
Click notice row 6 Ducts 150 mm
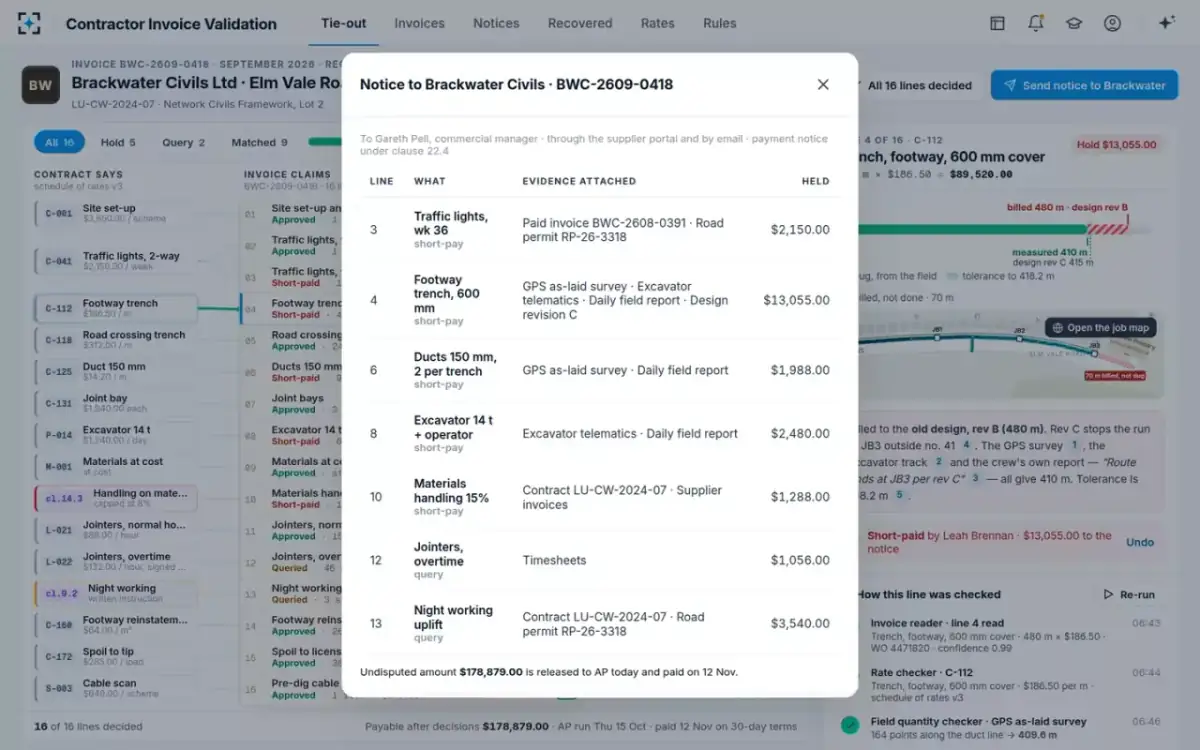click(600, 370)
